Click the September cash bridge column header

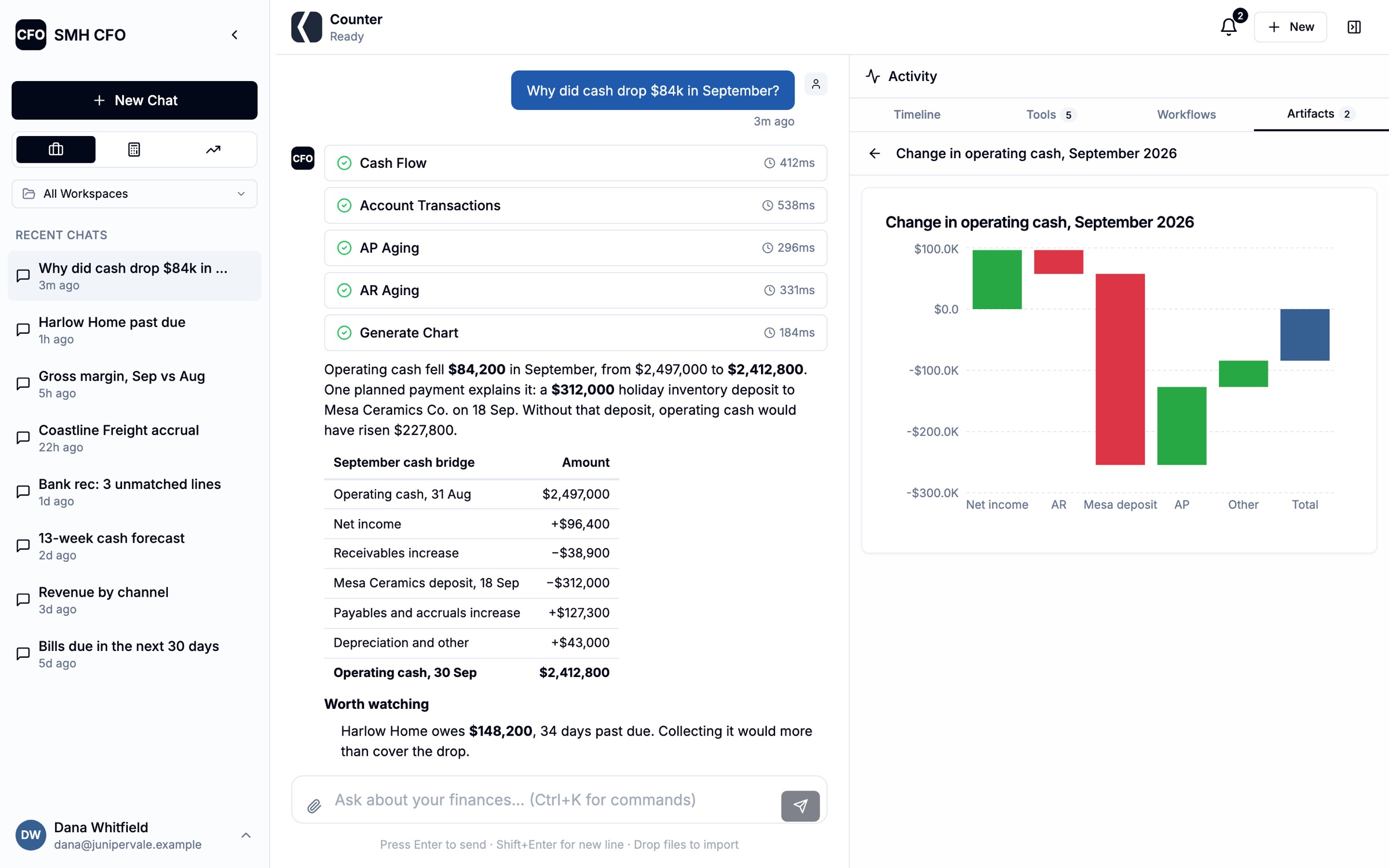point(404,462)
